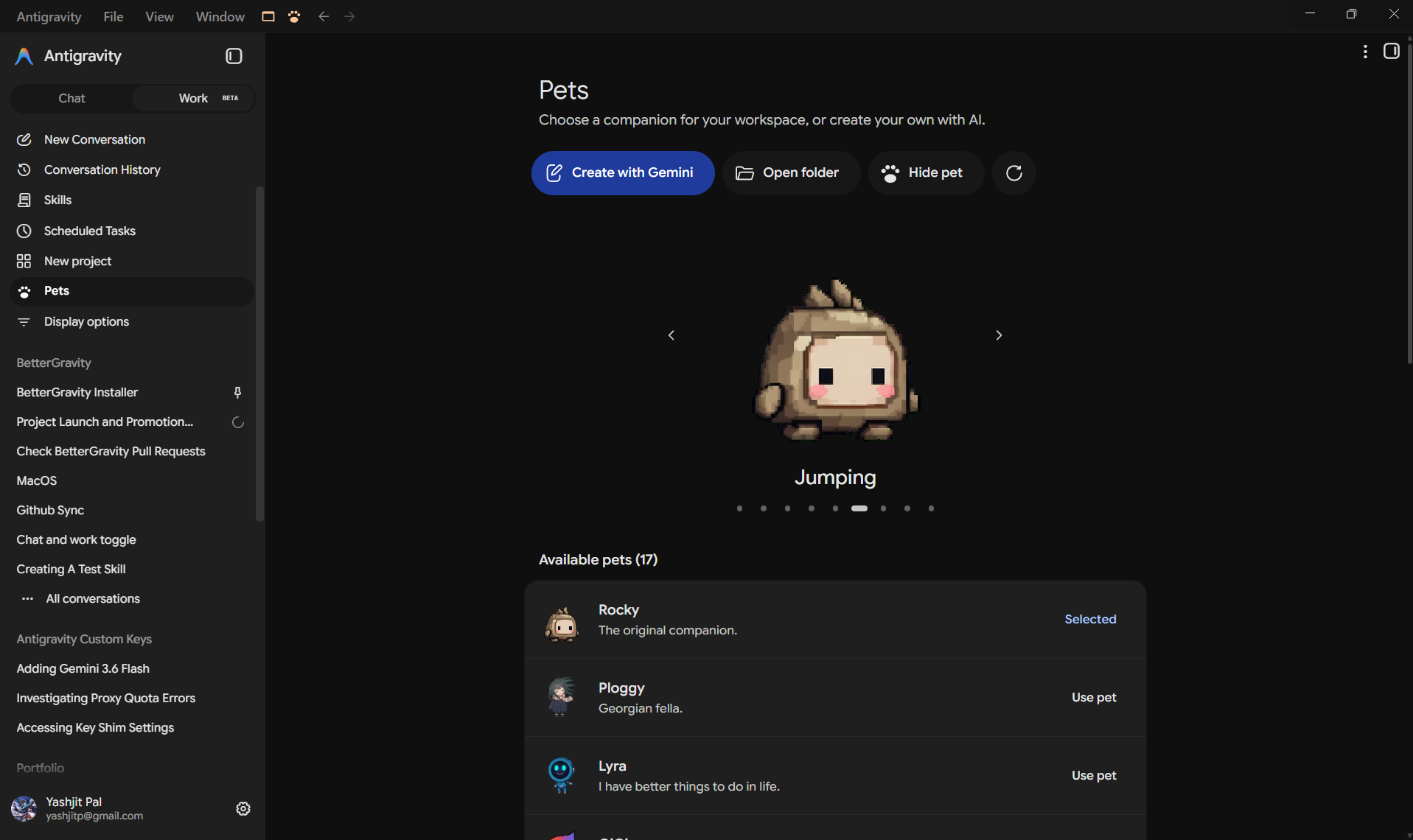Image resolution: width=1413 pixels, height=840 pixels.
Task: Click the window layout icon in menu bar
Action: pos(268,16)
